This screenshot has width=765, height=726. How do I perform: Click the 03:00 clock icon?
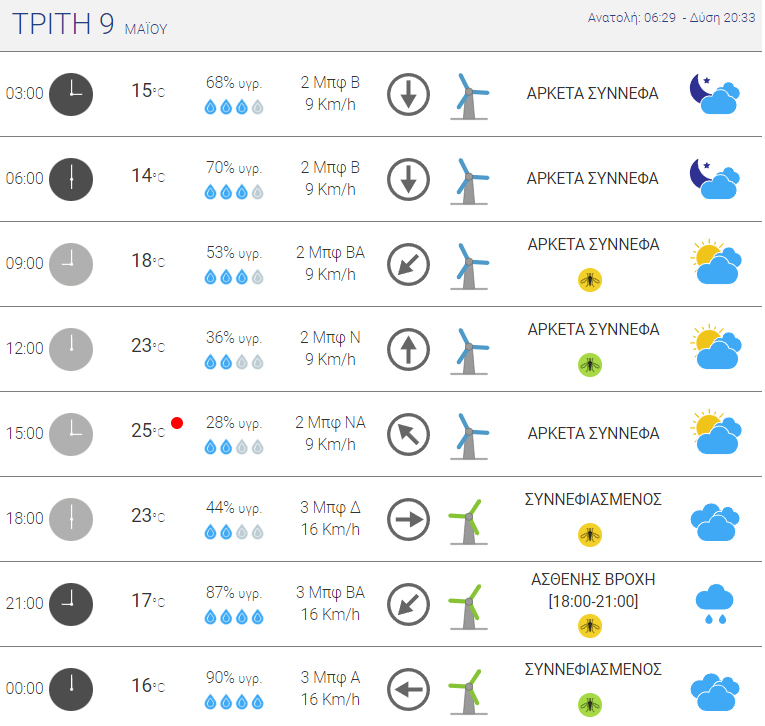71,94
